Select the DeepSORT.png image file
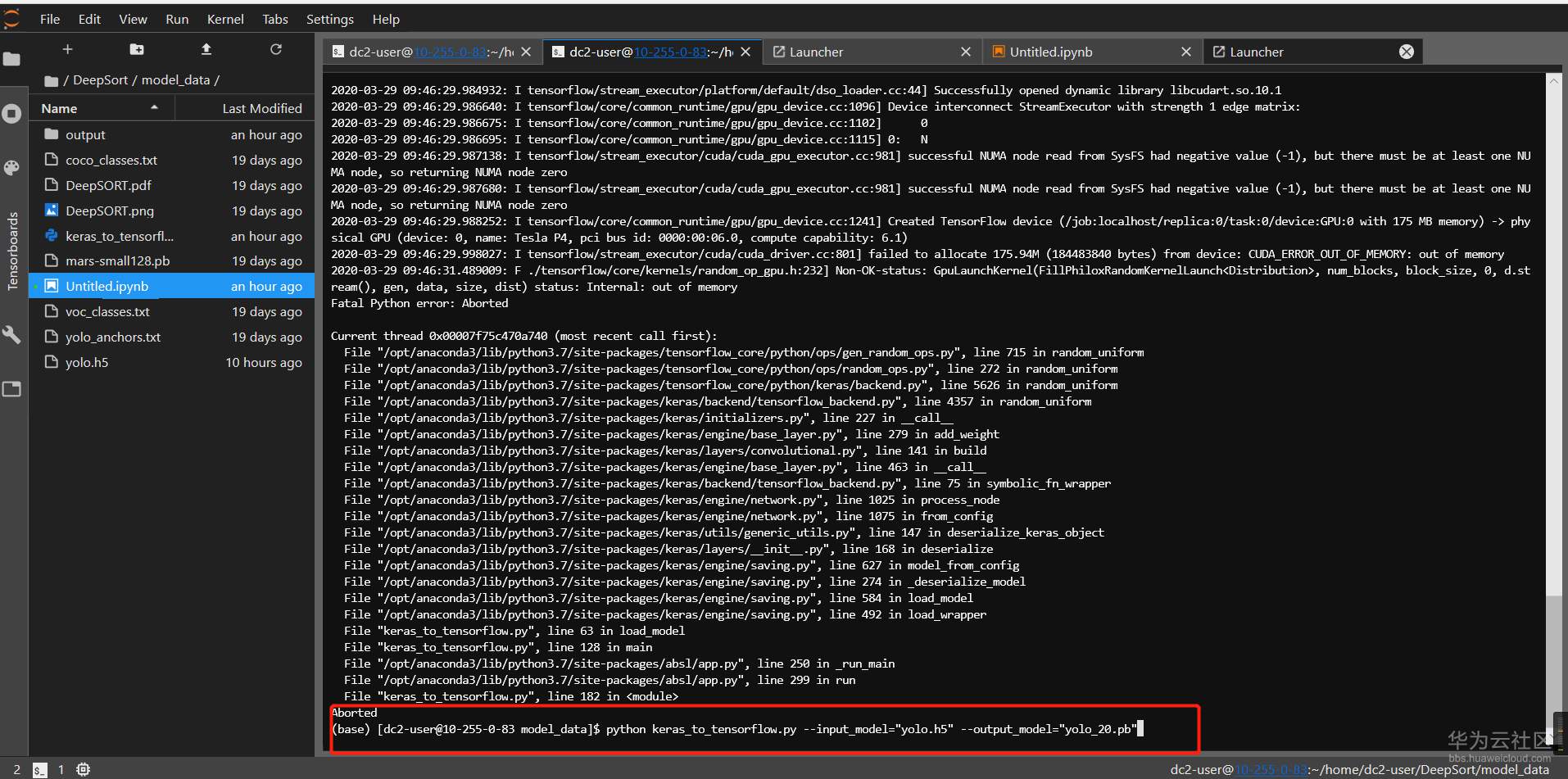Image resolution: width=1568 pixels, height=779 pixels. [172, 211]
